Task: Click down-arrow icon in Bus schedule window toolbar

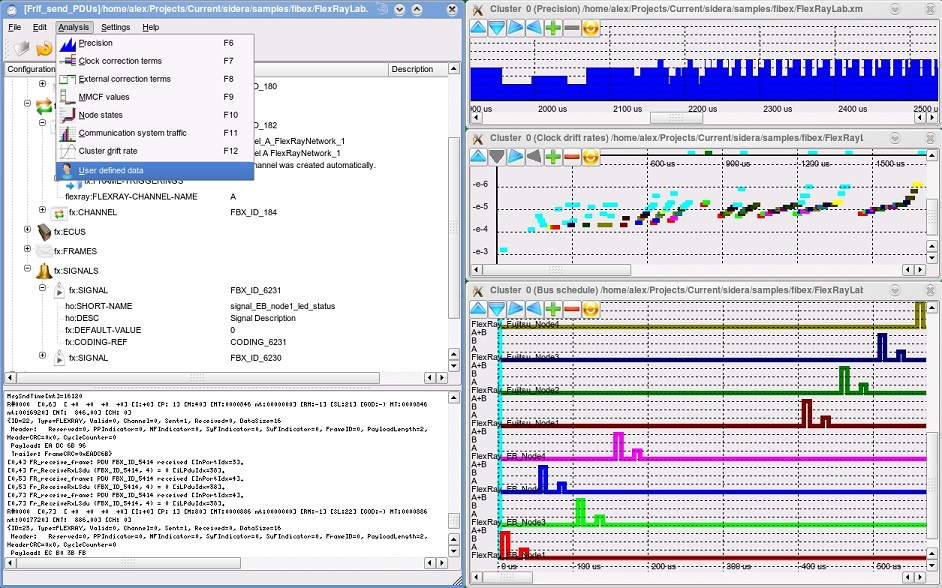Action: pyautogui.click(x=497, y=309)
